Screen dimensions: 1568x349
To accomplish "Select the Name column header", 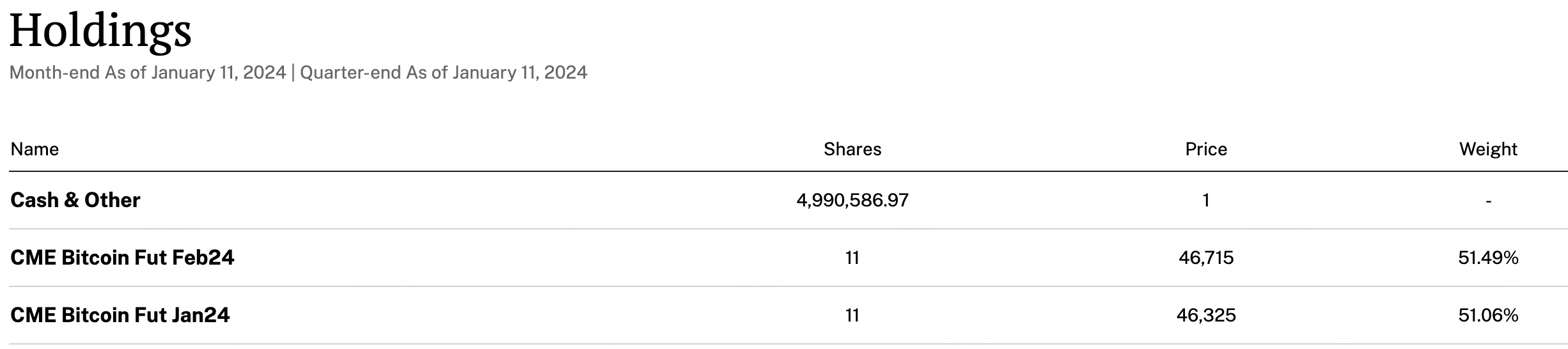I will click(35, 149).
